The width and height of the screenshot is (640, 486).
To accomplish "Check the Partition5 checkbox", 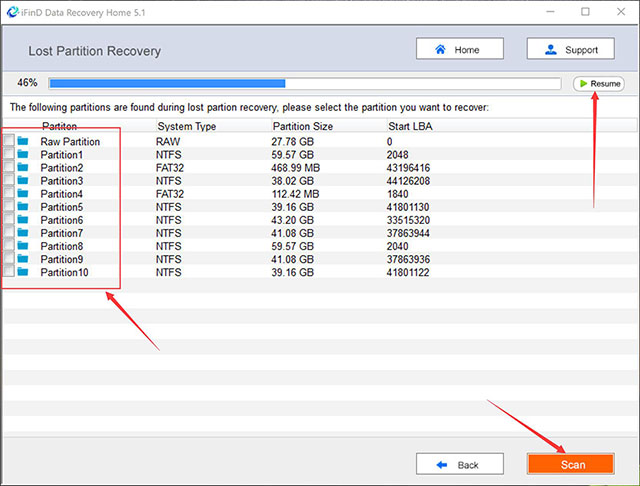I will [9, 206].
